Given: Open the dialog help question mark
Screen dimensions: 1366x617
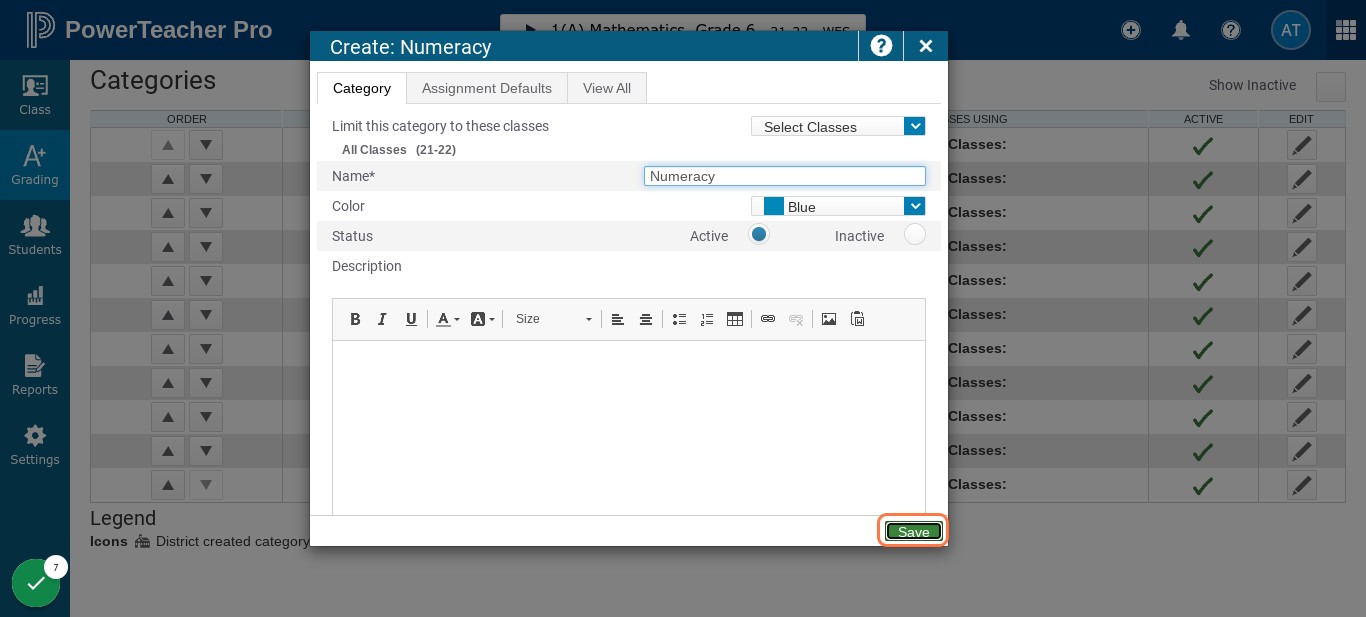Looking at the screenshot, I should [881, 46].
